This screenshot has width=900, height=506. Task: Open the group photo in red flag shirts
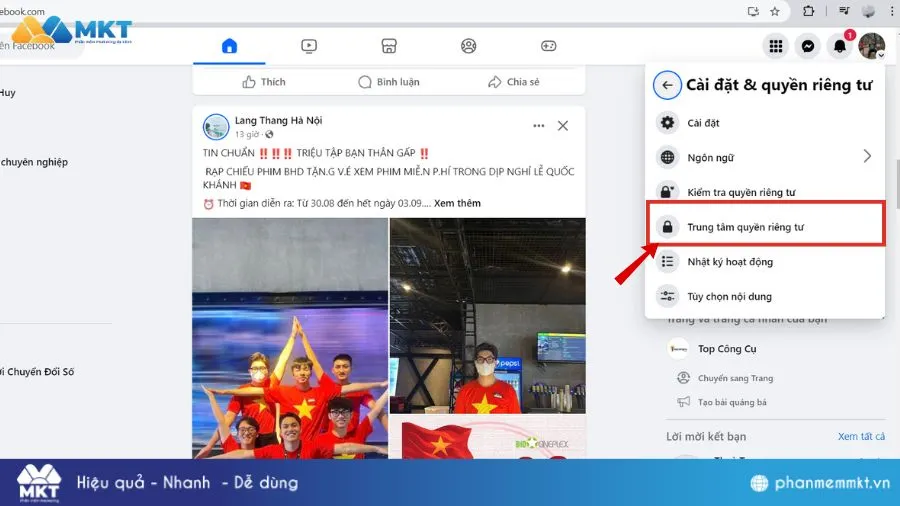(290, 338)
